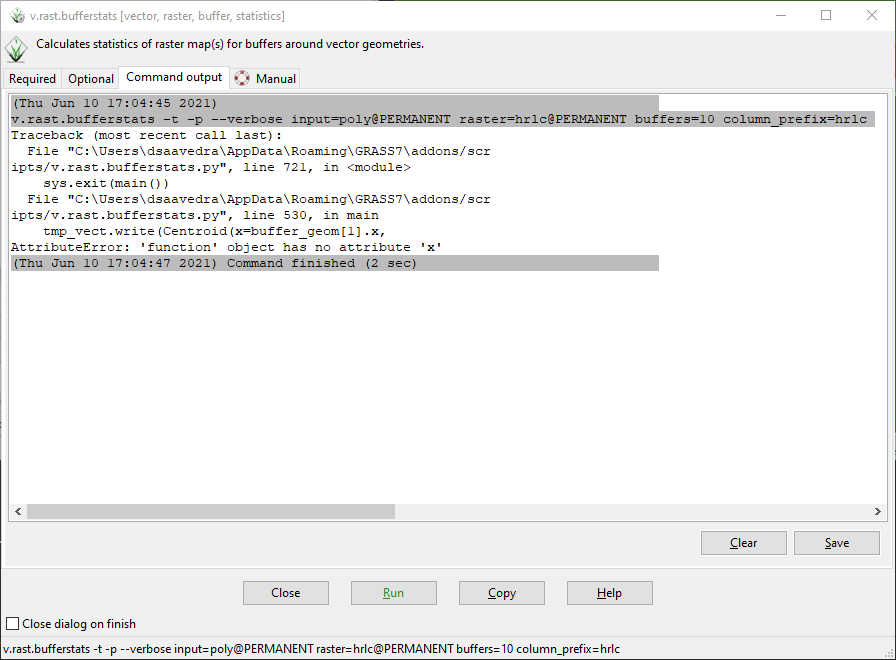The height and width of the screenshot is (660, 896).
Task: Click the horizontal scrollbar thumb
Action: 210,511
